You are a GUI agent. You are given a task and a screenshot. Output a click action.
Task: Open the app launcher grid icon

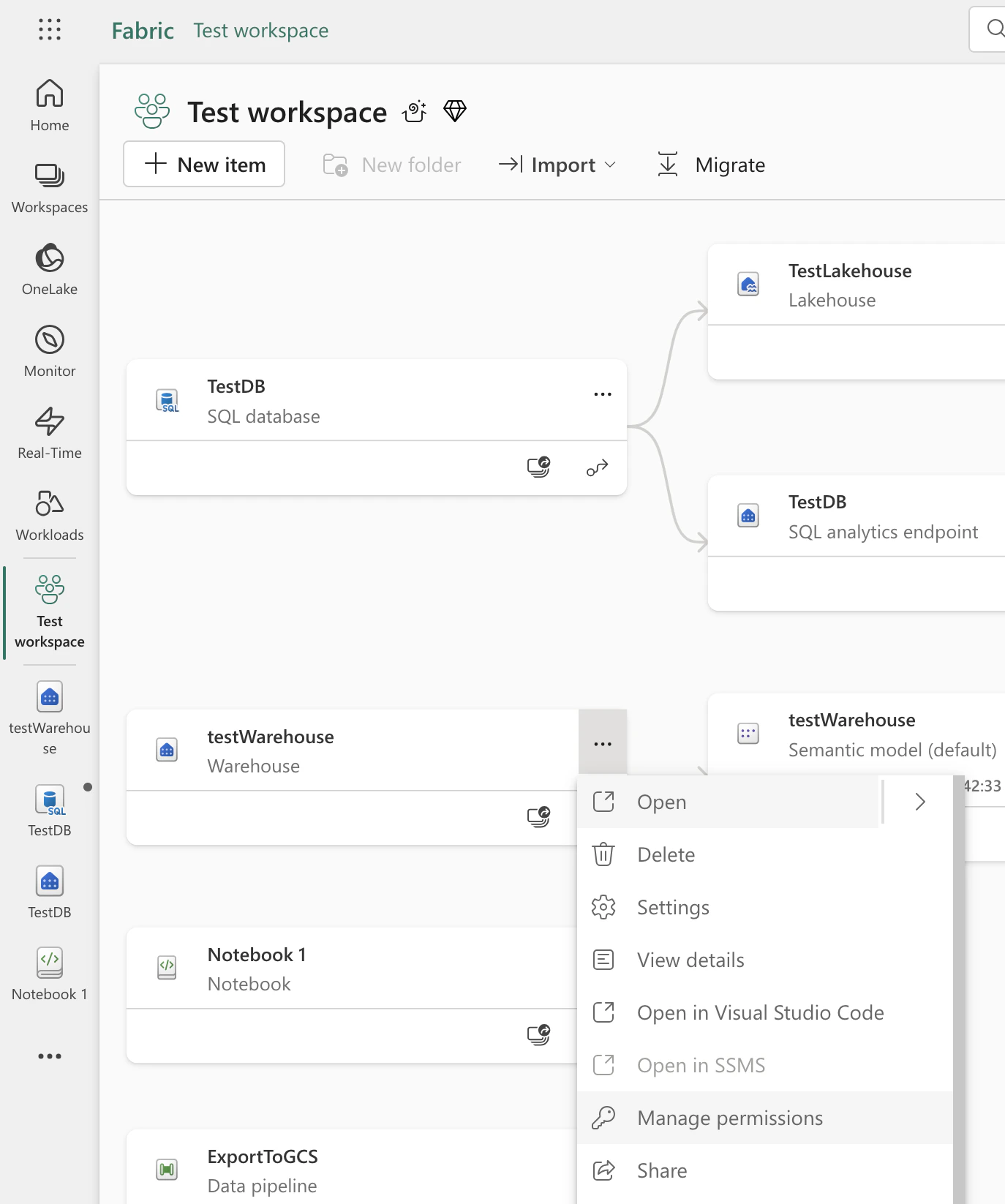(x=50, y=29)
